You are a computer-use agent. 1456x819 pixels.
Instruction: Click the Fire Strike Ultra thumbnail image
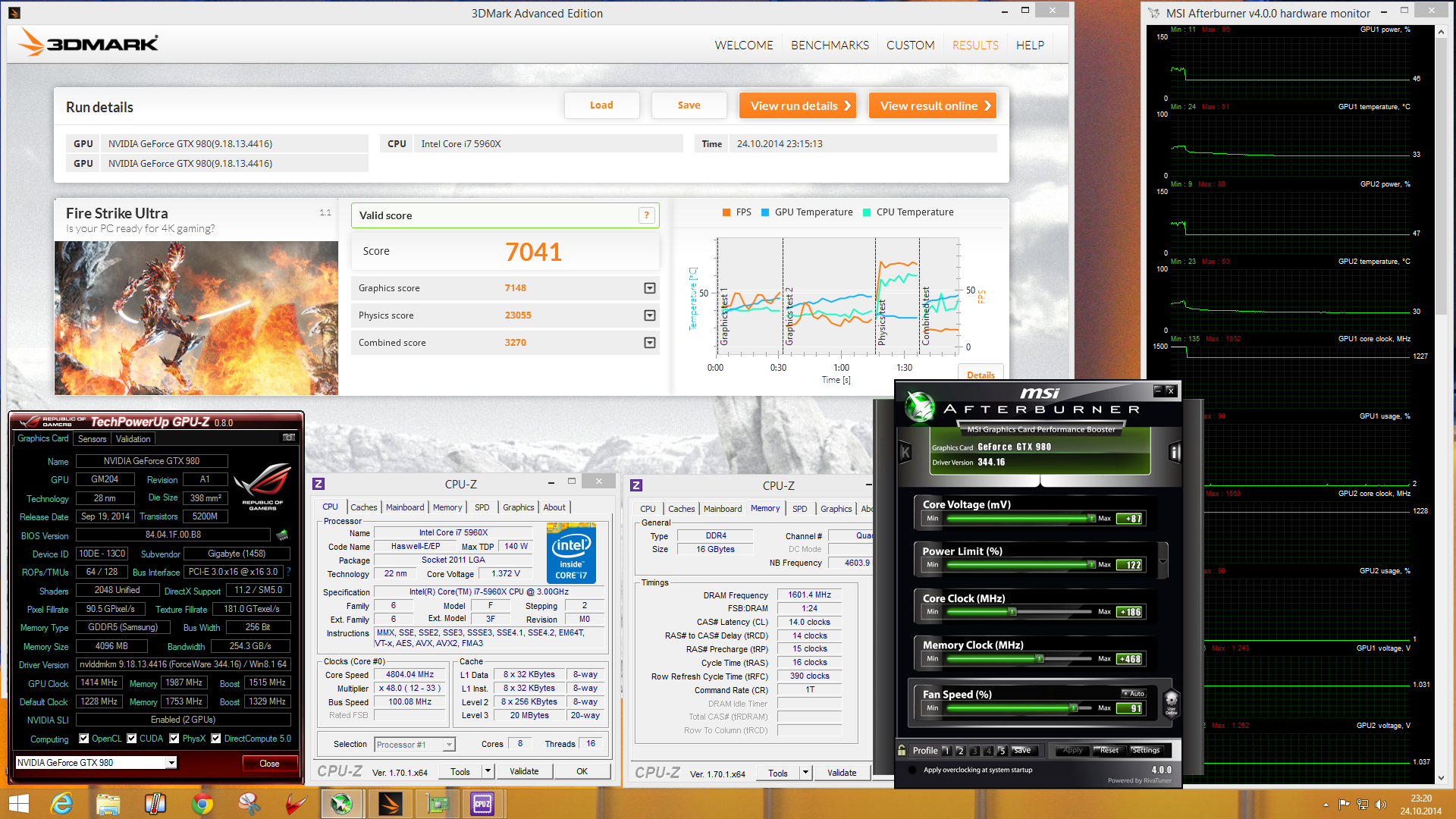(196, 318)
